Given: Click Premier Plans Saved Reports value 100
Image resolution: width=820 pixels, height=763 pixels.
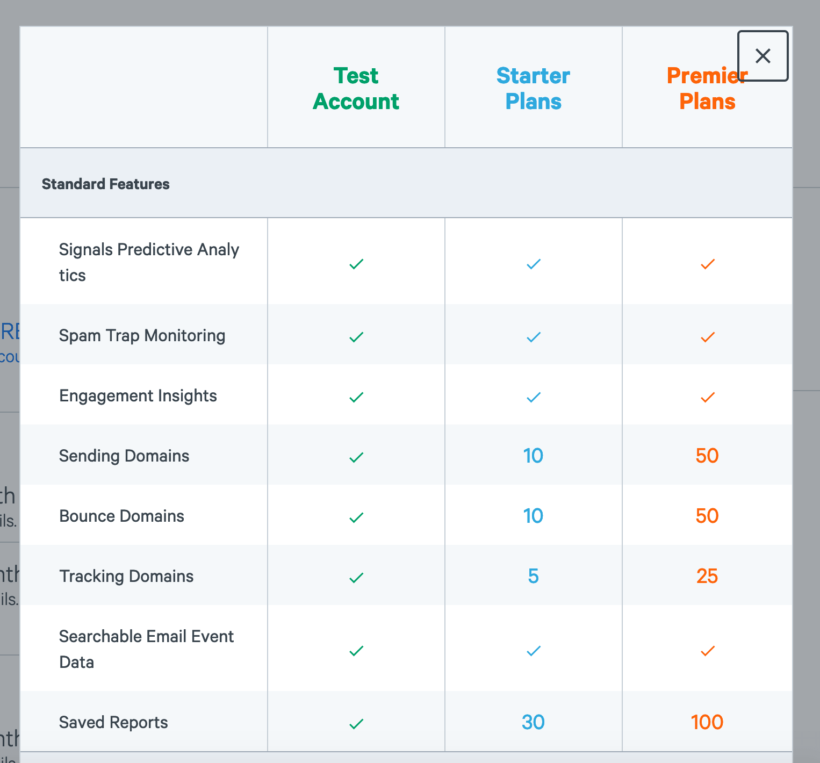Looking at the screenshot, I should pos(707,722).
